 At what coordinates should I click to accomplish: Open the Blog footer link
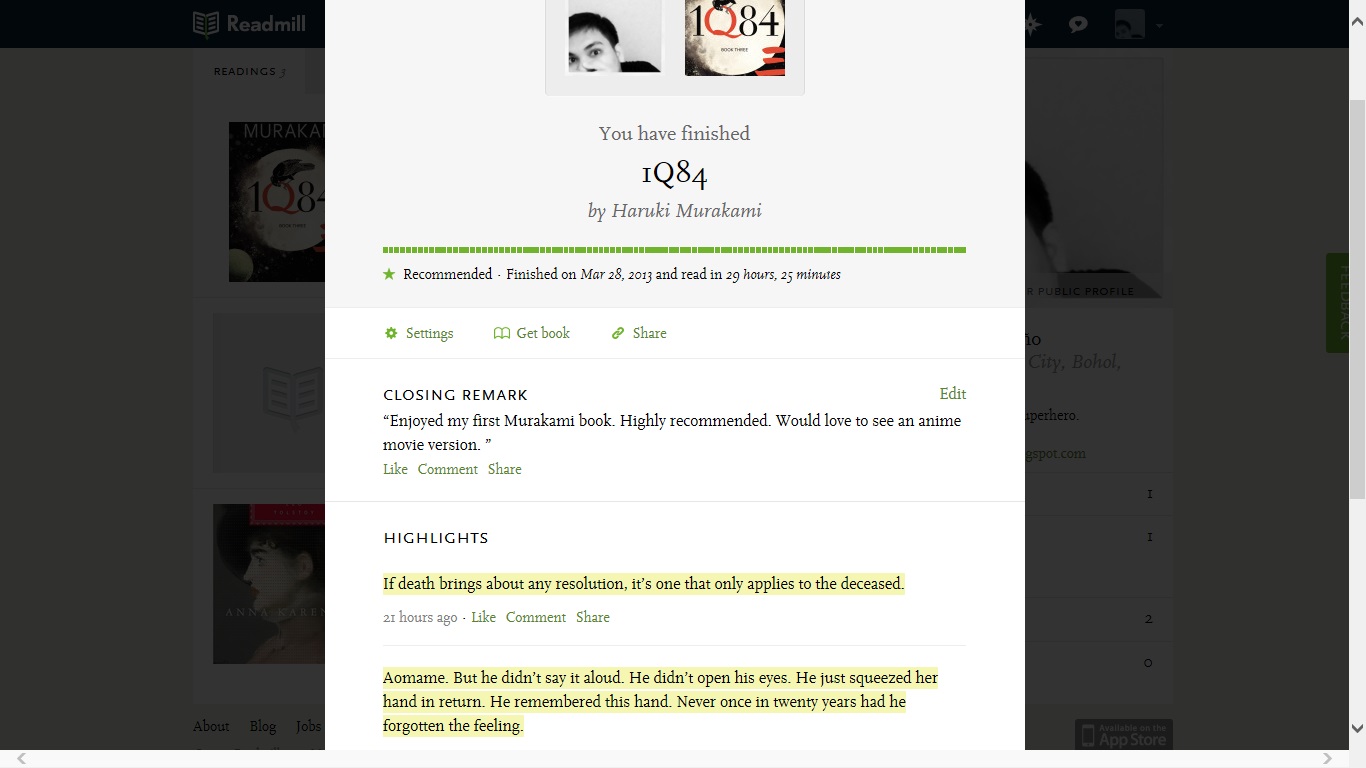pos(262,726)
